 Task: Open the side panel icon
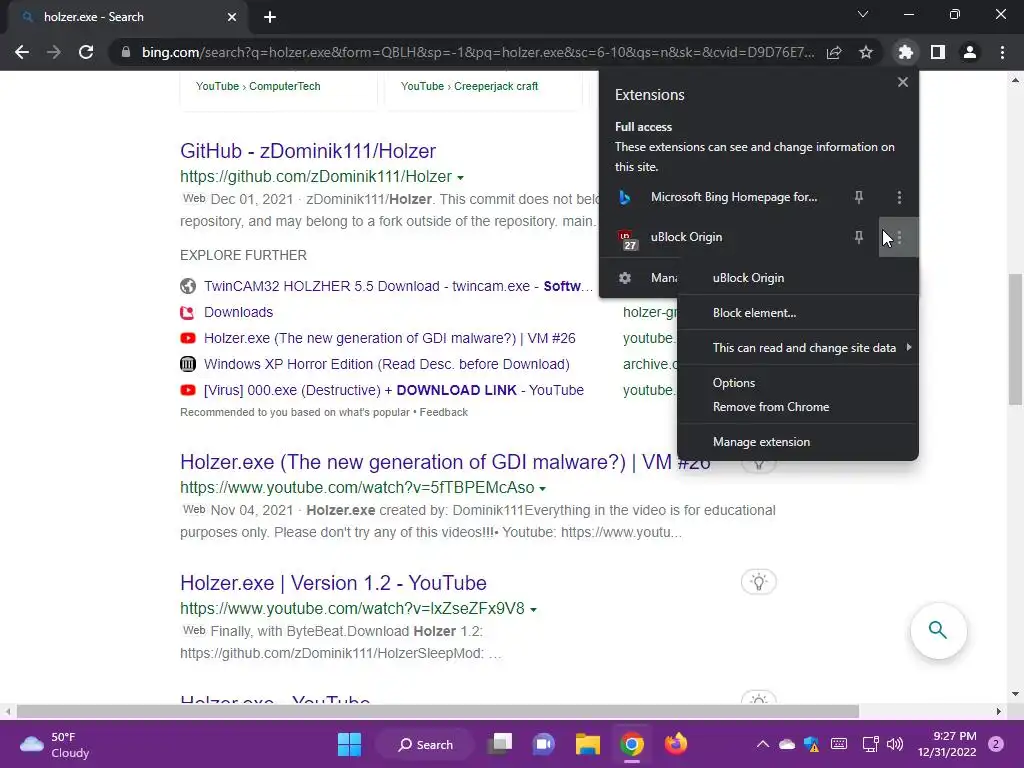tap(938, 52)
